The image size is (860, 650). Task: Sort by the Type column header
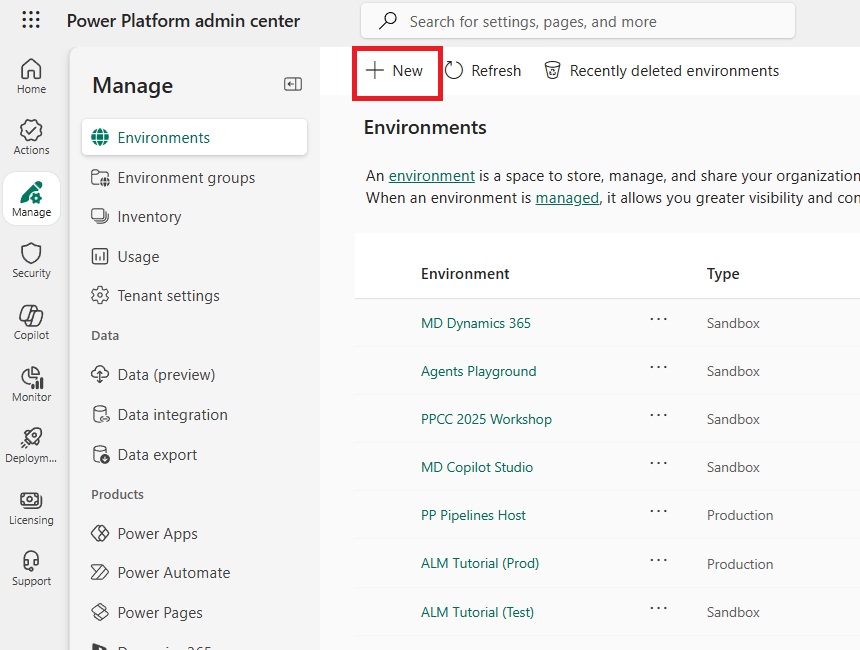coord(723,274)
